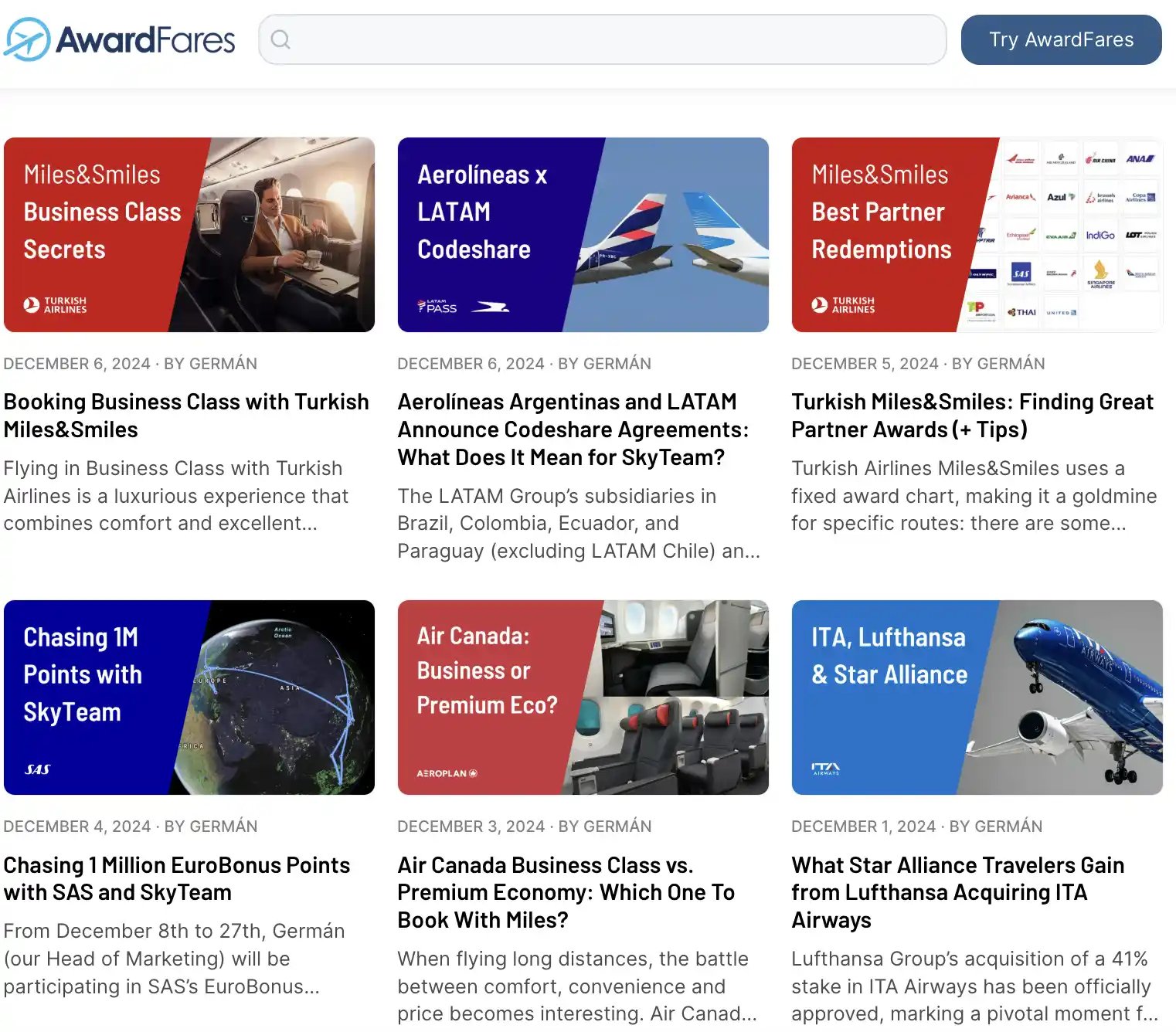Click Turkish Airlines logo on Business Class Secrets card
The width and height of the screenshot is (1176, 1032).
(x=55, y=305)
